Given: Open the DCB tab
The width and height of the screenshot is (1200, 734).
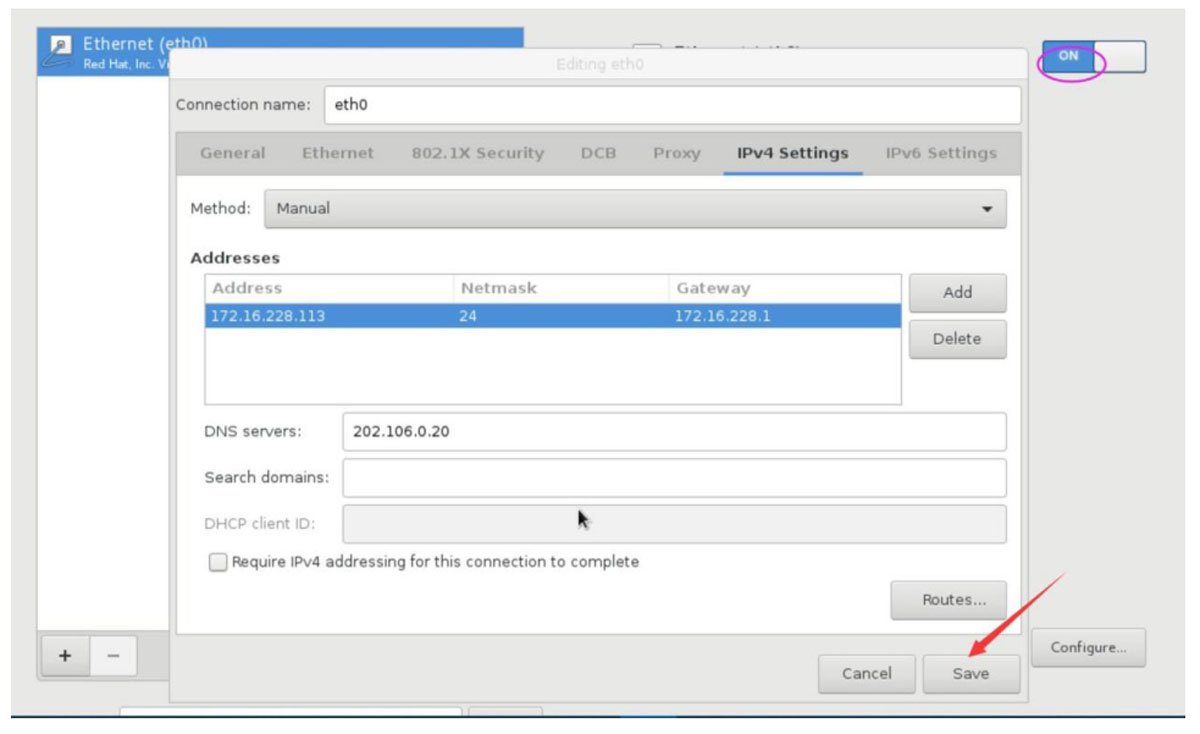Looking at the screenshot, I should pyautogui.click(x=598, y=153).
